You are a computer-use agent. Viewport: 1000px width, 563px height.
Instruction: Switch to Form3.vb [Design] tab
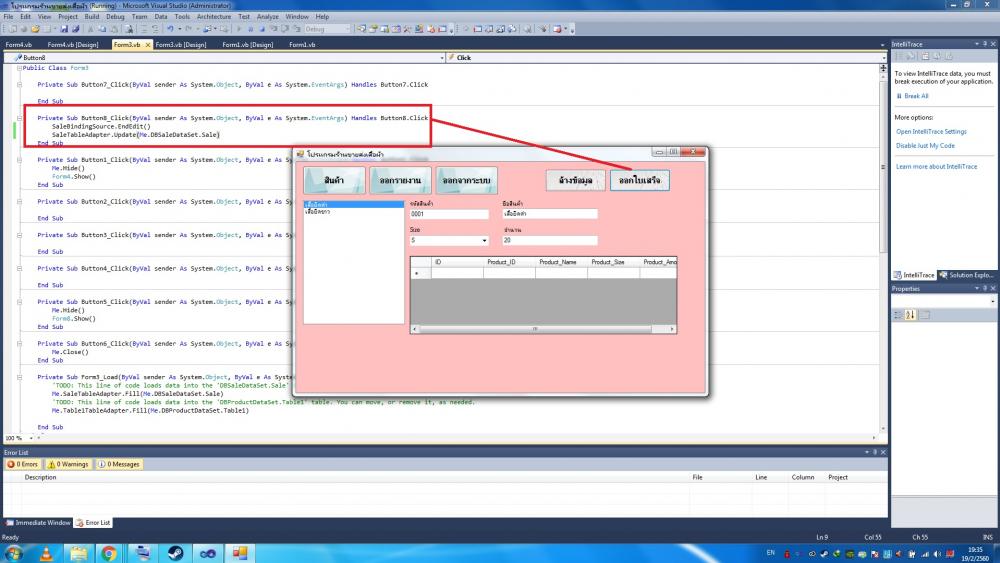coord(180,45)
